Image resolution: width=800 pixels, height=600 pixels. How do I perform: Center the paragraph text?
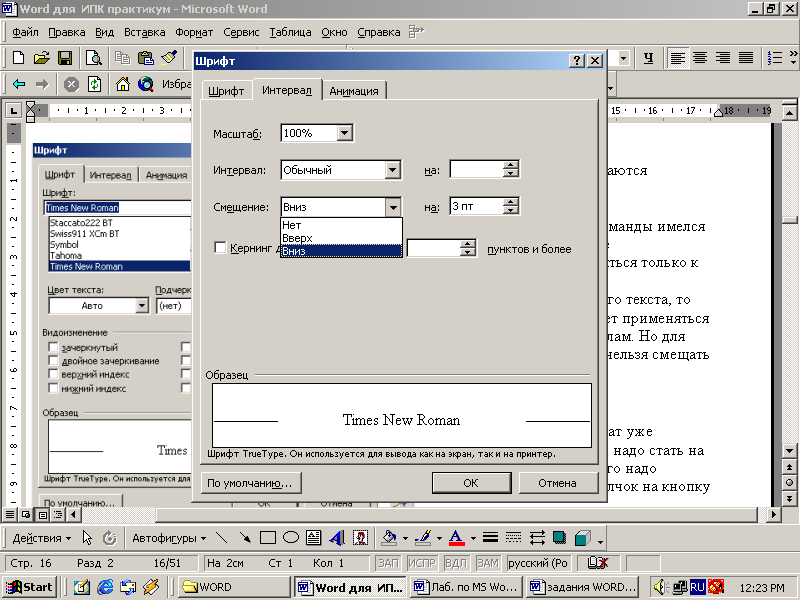point(700,58)
